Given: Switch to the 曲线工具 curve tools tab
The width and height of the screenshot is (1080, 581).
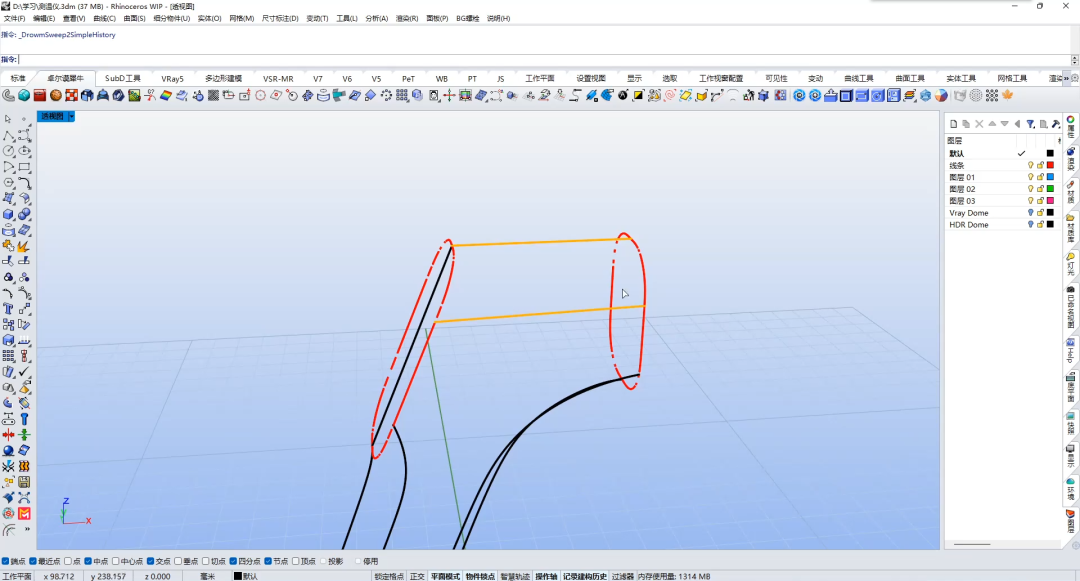Looking at the screenshot, I should coord(859,78).
